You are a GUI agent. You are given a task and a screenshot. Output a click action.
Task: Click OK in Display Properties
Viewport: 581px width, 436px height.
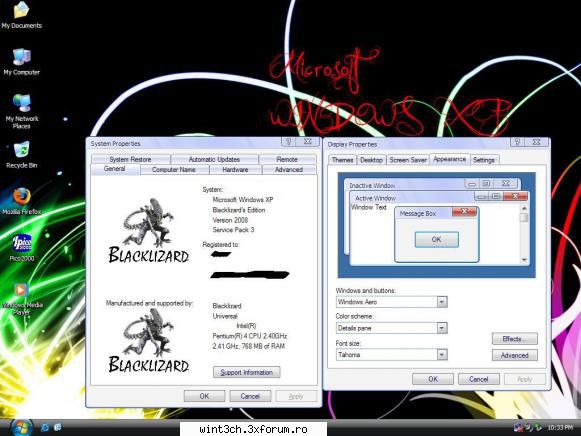(433, 379)
